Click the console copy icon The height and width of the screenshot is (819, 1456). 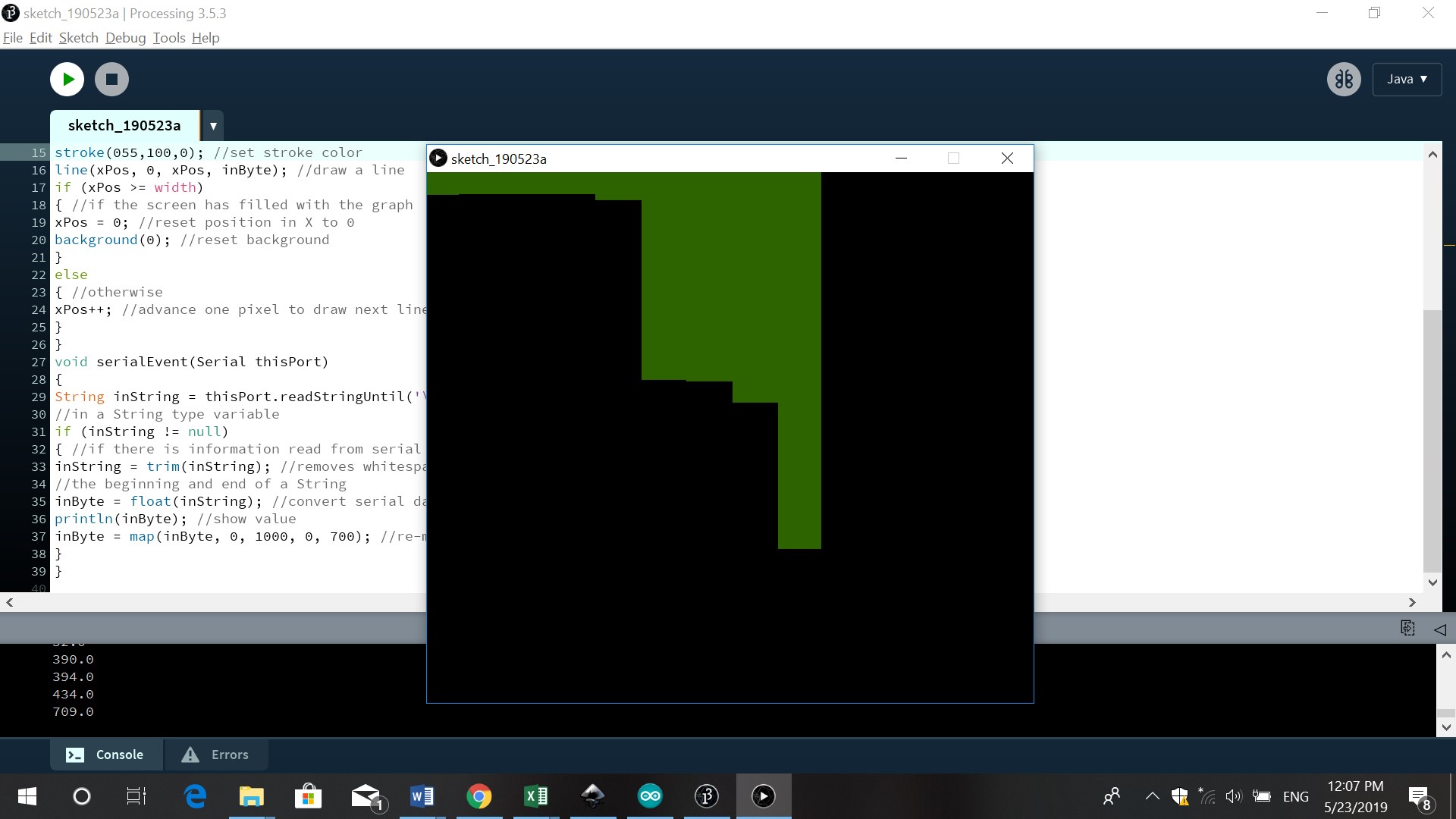pyautogui.click(x=1407, y=628)
